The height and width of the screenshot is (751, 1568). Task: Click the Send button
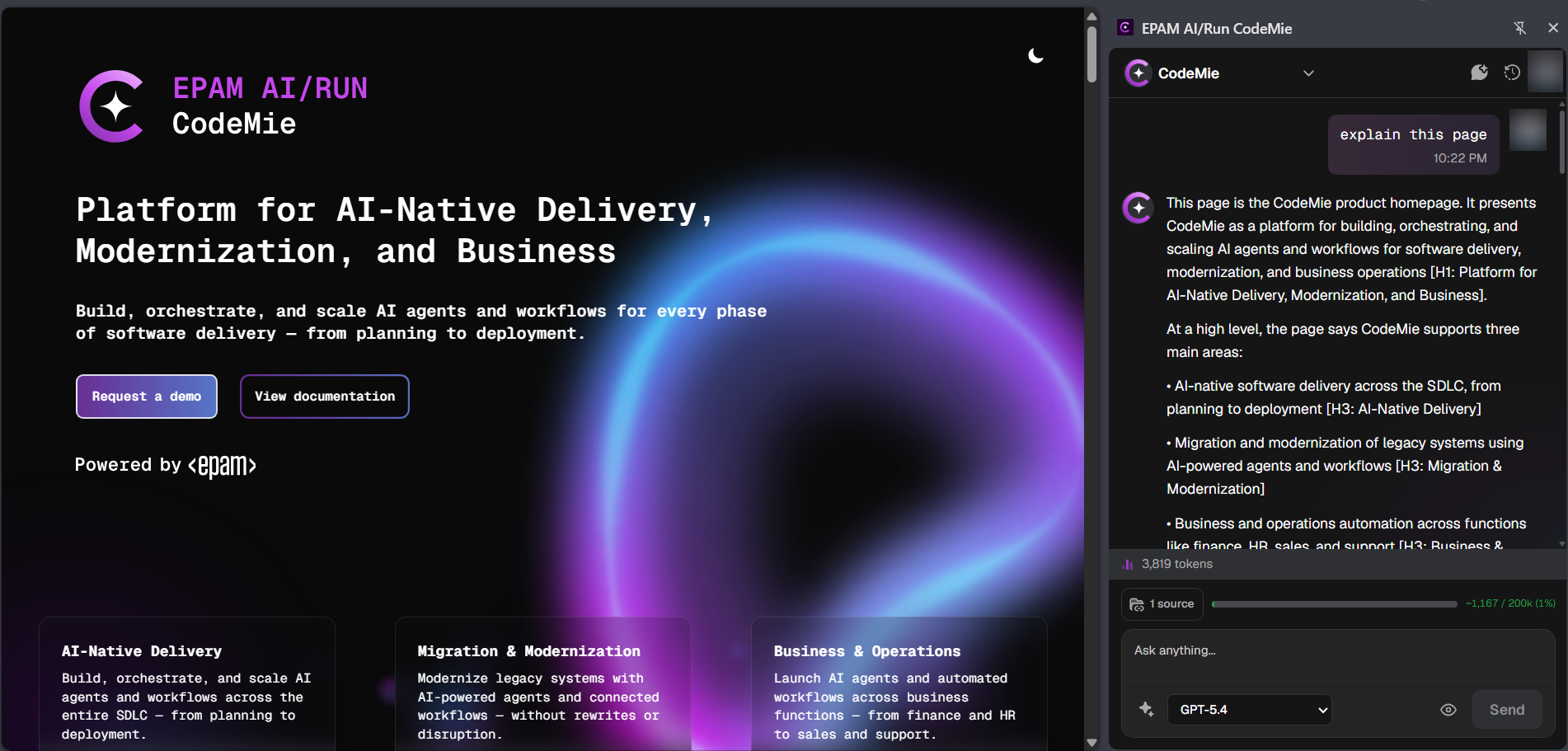(1507, 710)
